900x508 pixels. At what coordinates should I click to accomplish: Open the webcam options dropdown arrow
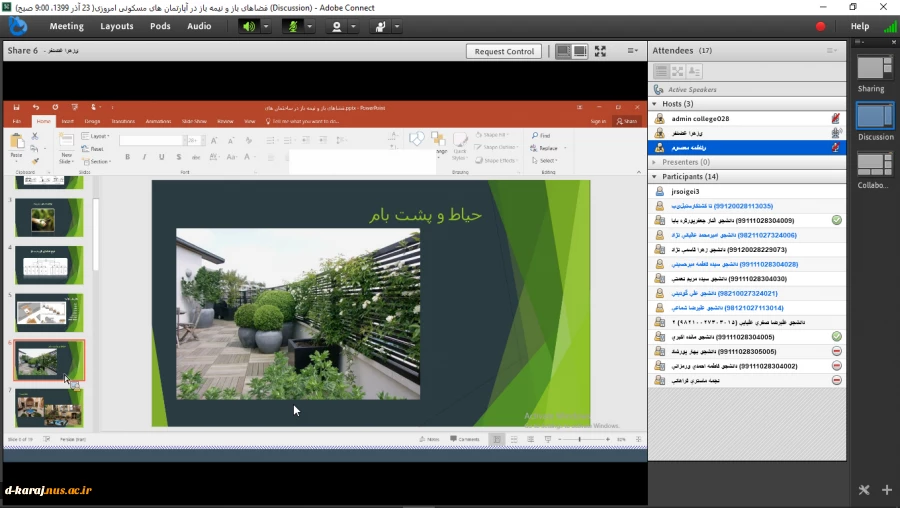[354, 26]
